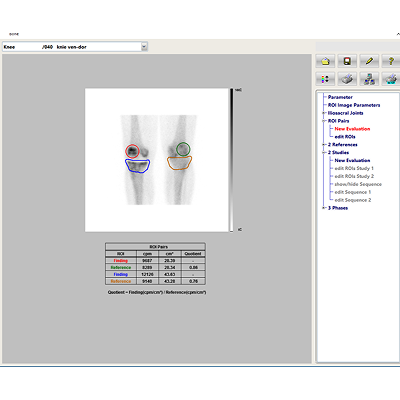This screenshot has width=400, height=400.
Task: Open ROI Image Parameters item
Action: [354, 105]
